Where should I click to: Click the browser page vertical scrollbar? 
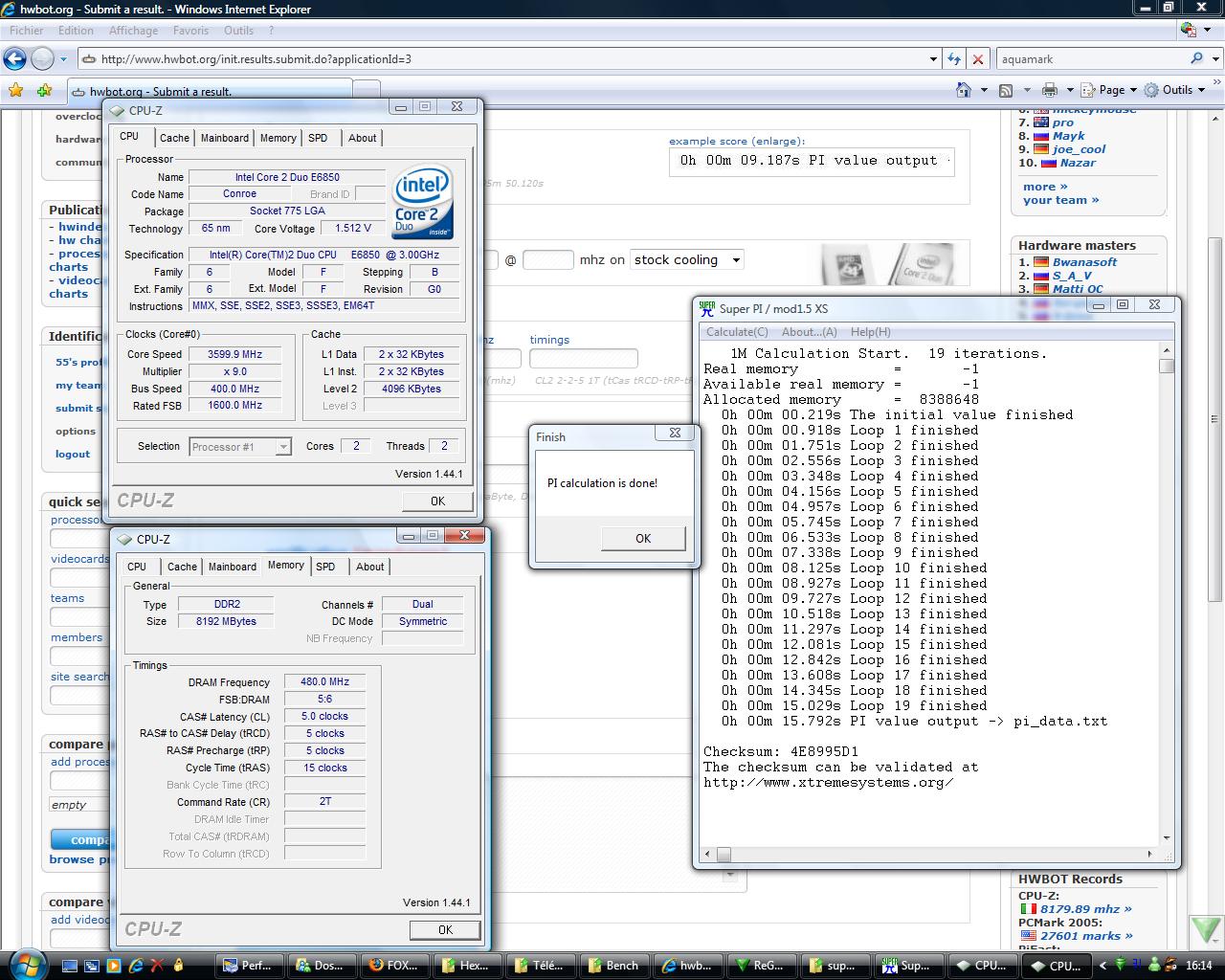pyautogui.click(x=1215, y=421)
